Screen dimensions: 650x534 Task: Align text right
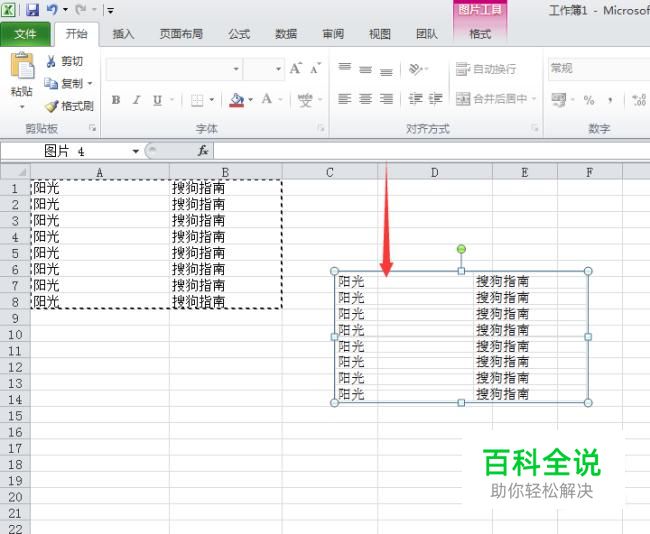coord(386,99)
